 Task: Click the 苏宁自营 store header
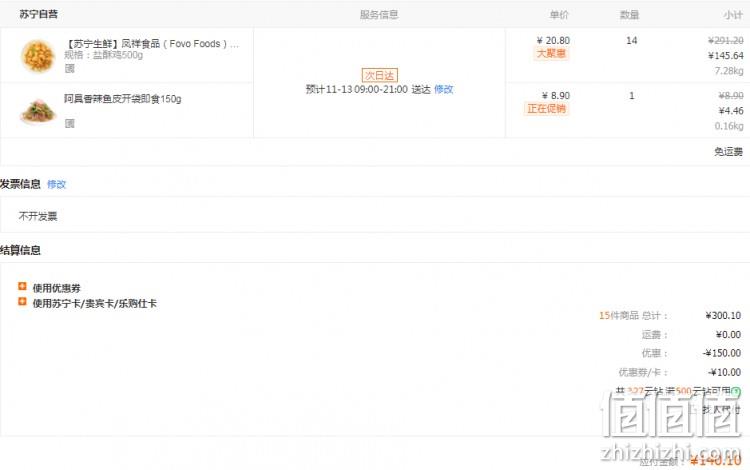point(39,14)
